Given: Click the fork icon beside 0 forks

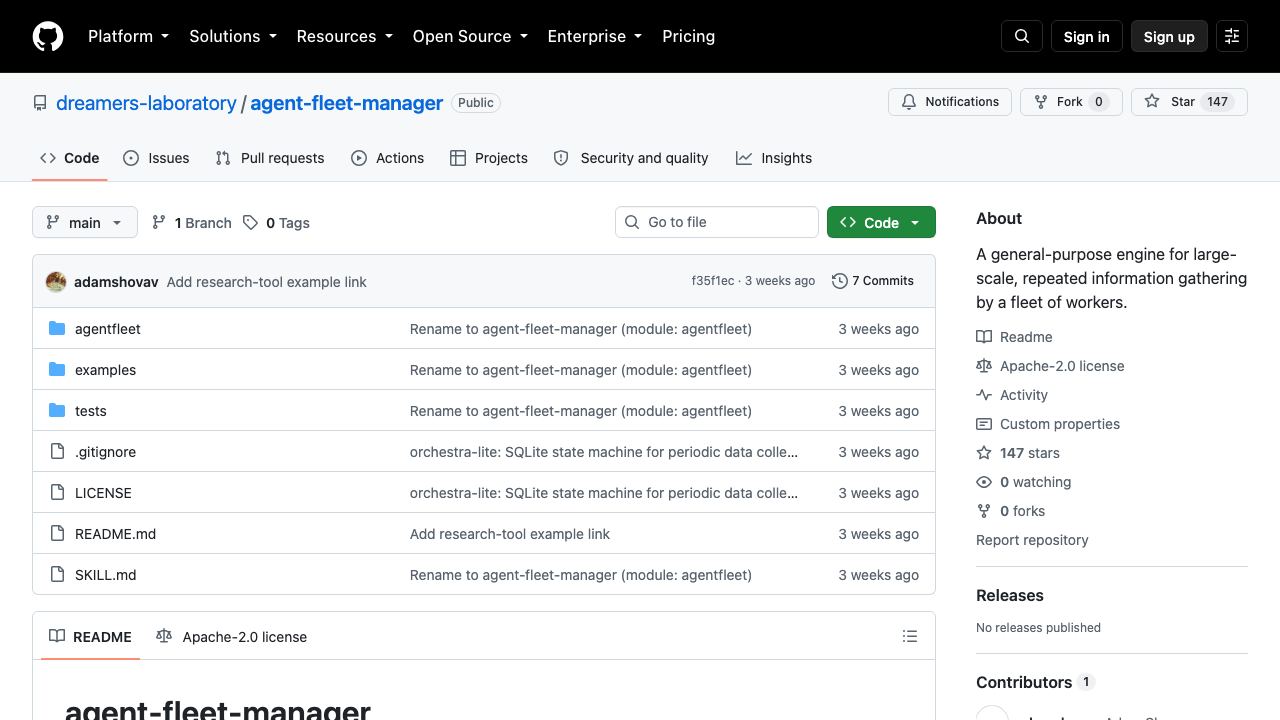Looking at the screenshot, I should coord(984,511).
